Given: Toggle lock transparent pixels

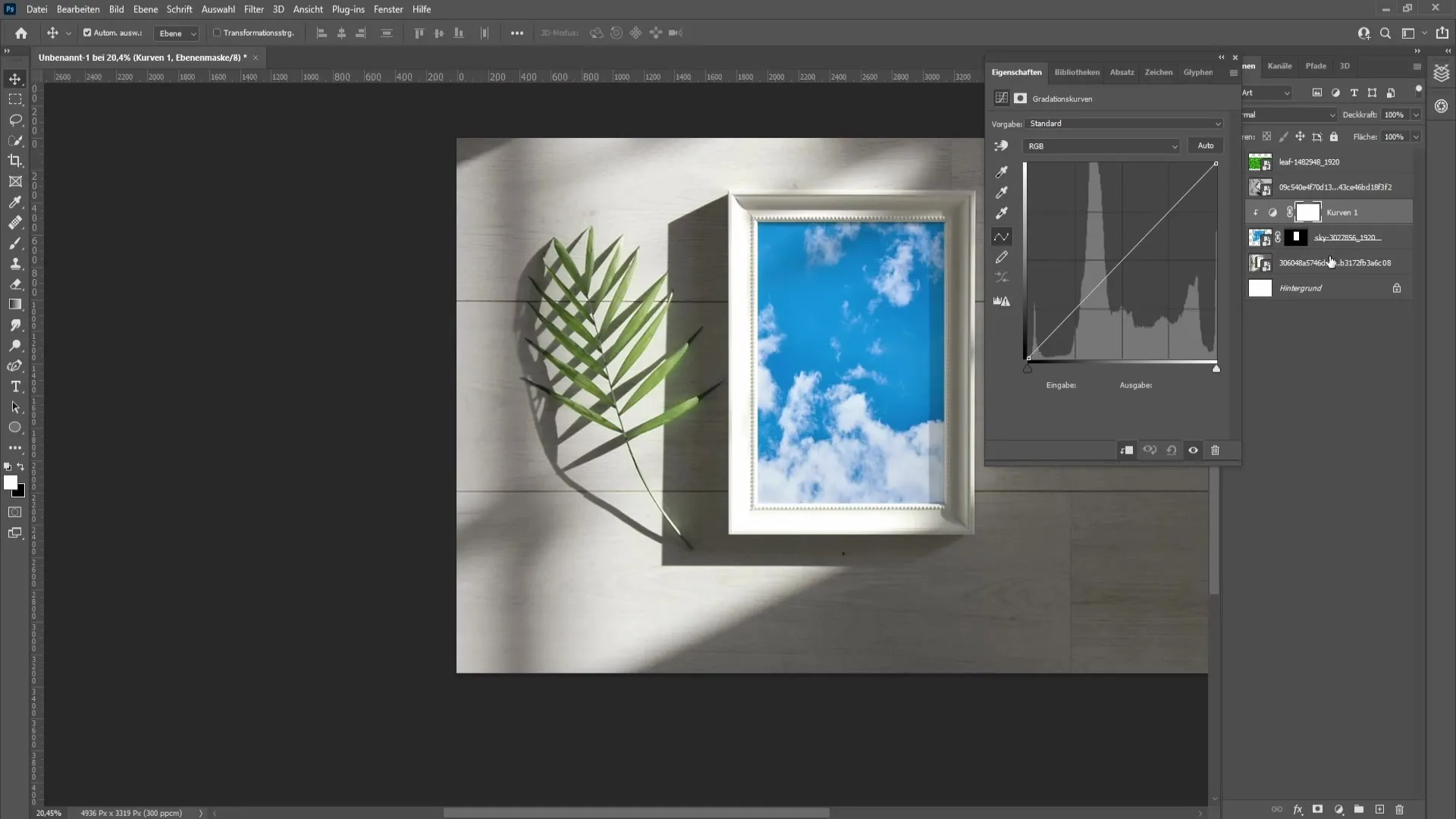Looking at the screenshot, I should (1266, 136).
